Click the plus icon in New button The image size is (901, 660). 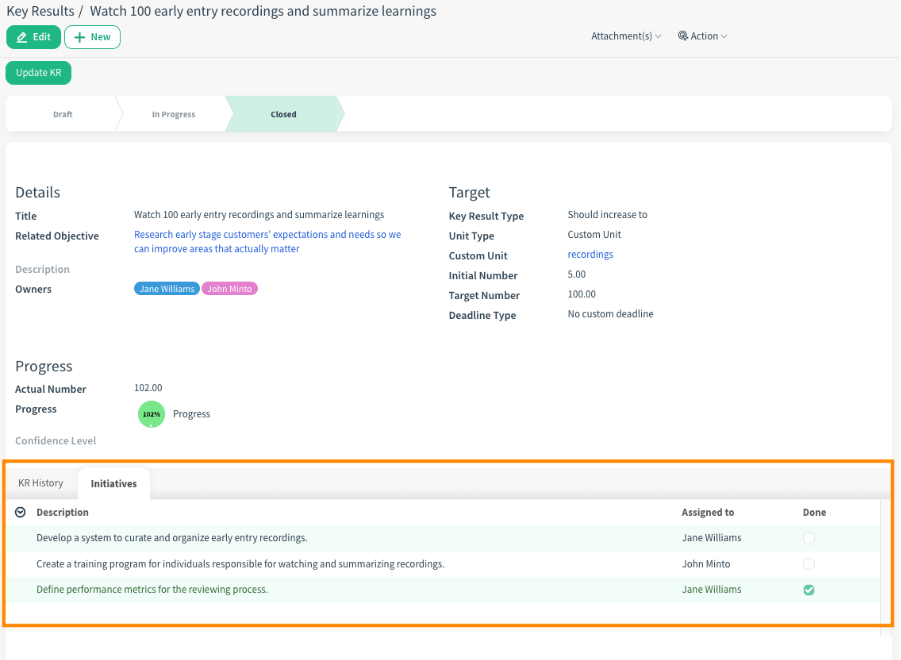(x=80, y=37)
